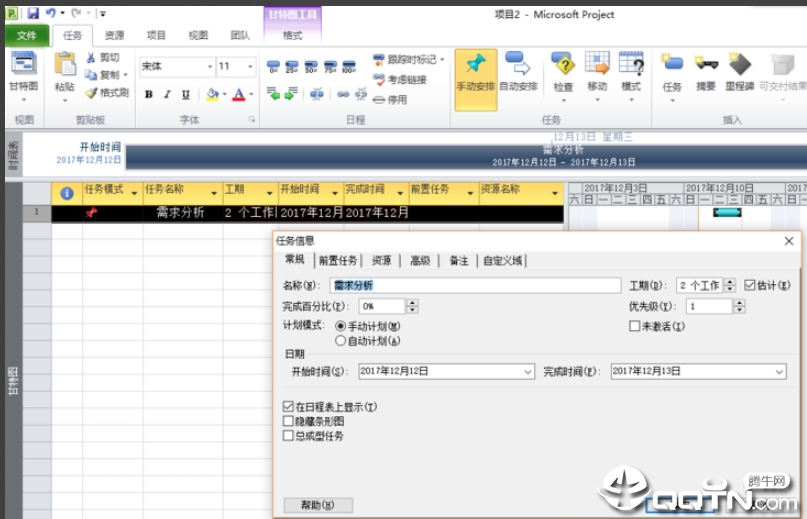The image size is (807, 519).
Task: Open the 资源 ribbon tab
Action: tap(114, 35)
